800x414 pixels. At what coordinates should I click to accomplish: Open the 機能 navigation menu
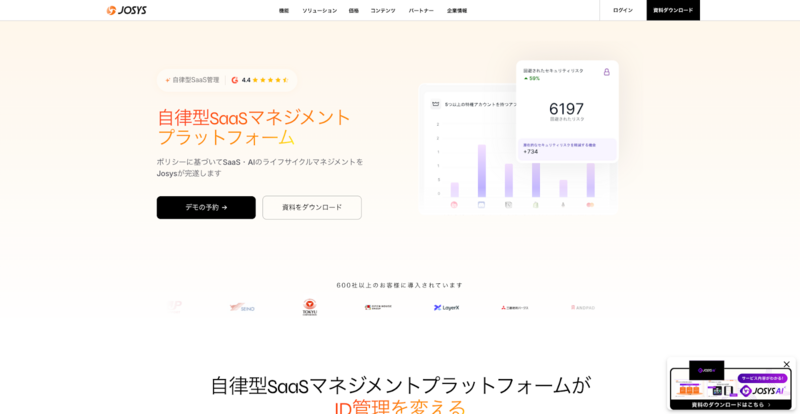[x=284, y=10]
